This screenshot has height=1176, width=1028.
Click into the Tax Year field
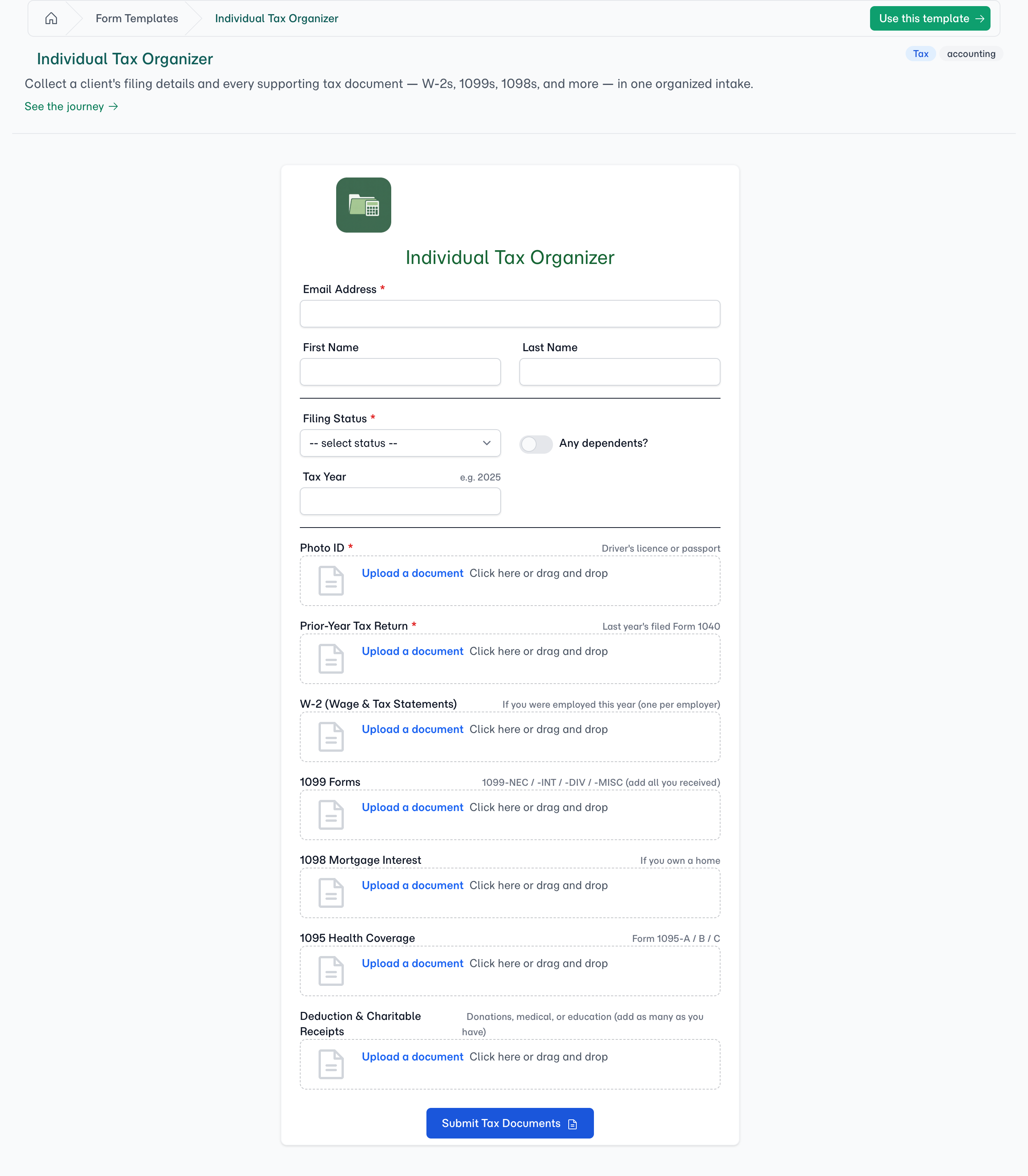coord(400,501)
